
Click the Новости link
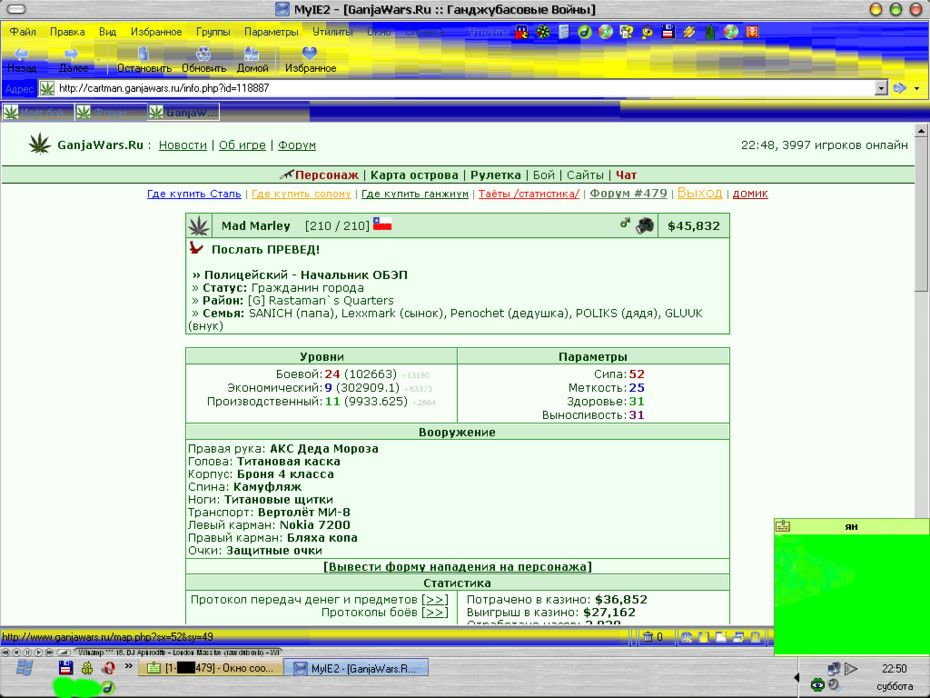click(183, 145)
